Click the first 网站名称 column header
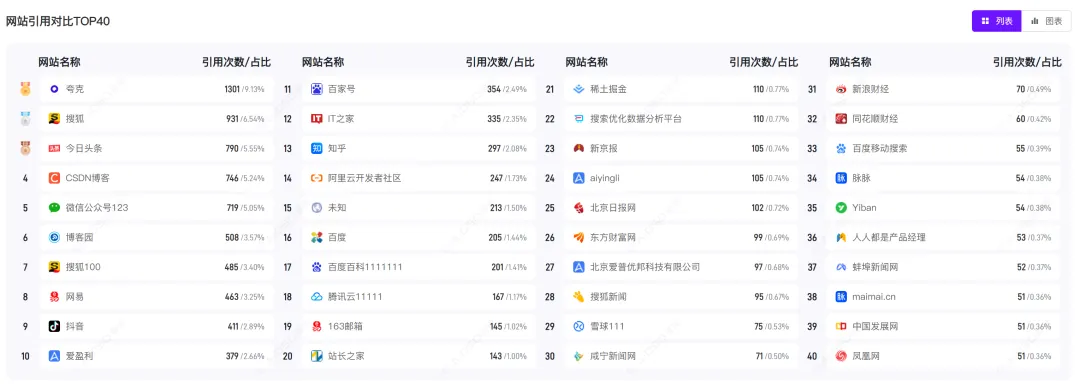 coord(59,62)
